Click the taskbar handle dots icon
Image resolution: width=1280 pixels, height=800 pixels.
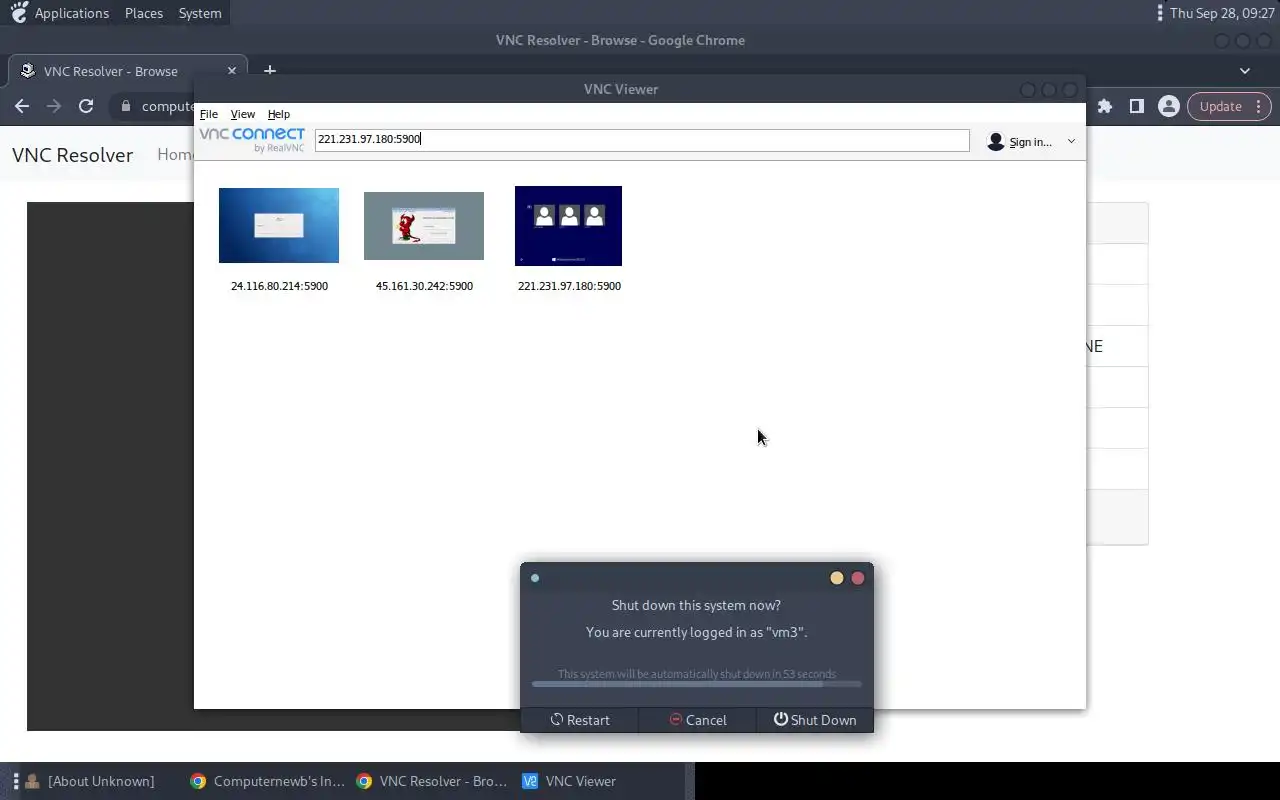[16, 781]
